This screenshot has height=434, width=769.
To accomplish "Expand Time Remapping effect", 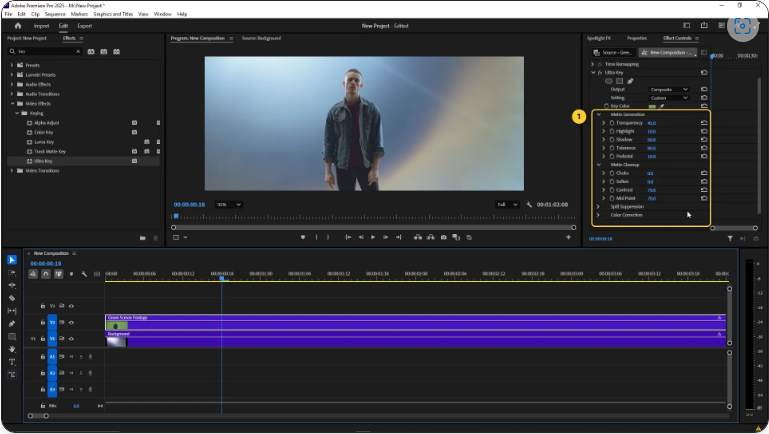I will tap(592, 64).
